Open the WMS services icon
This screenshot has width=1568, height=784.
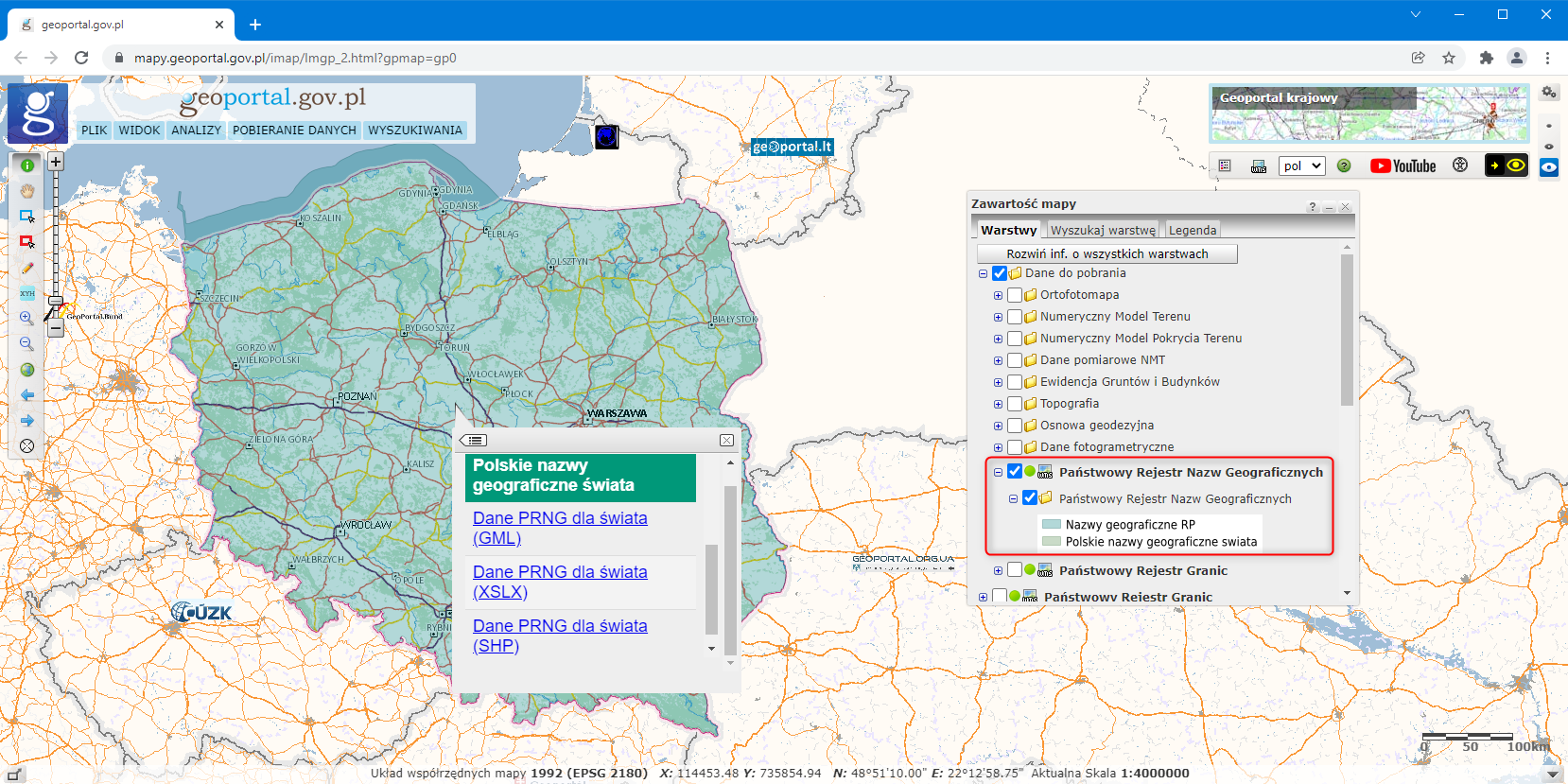point(1259,166)
